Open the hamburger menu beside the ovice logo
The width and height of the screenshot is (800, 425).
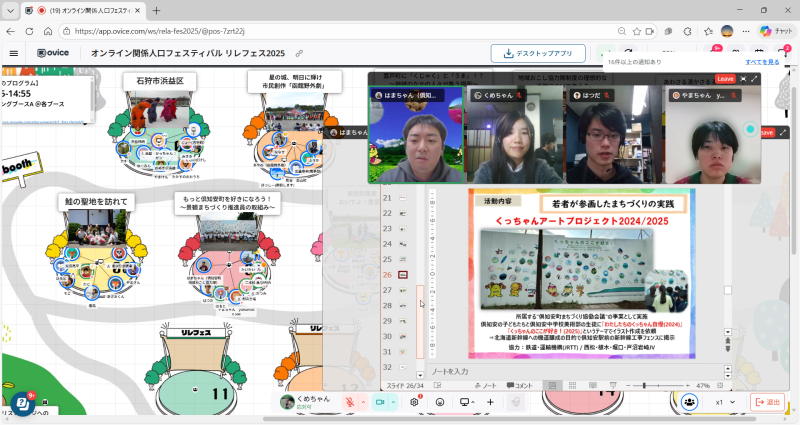(x=14, y=53)
